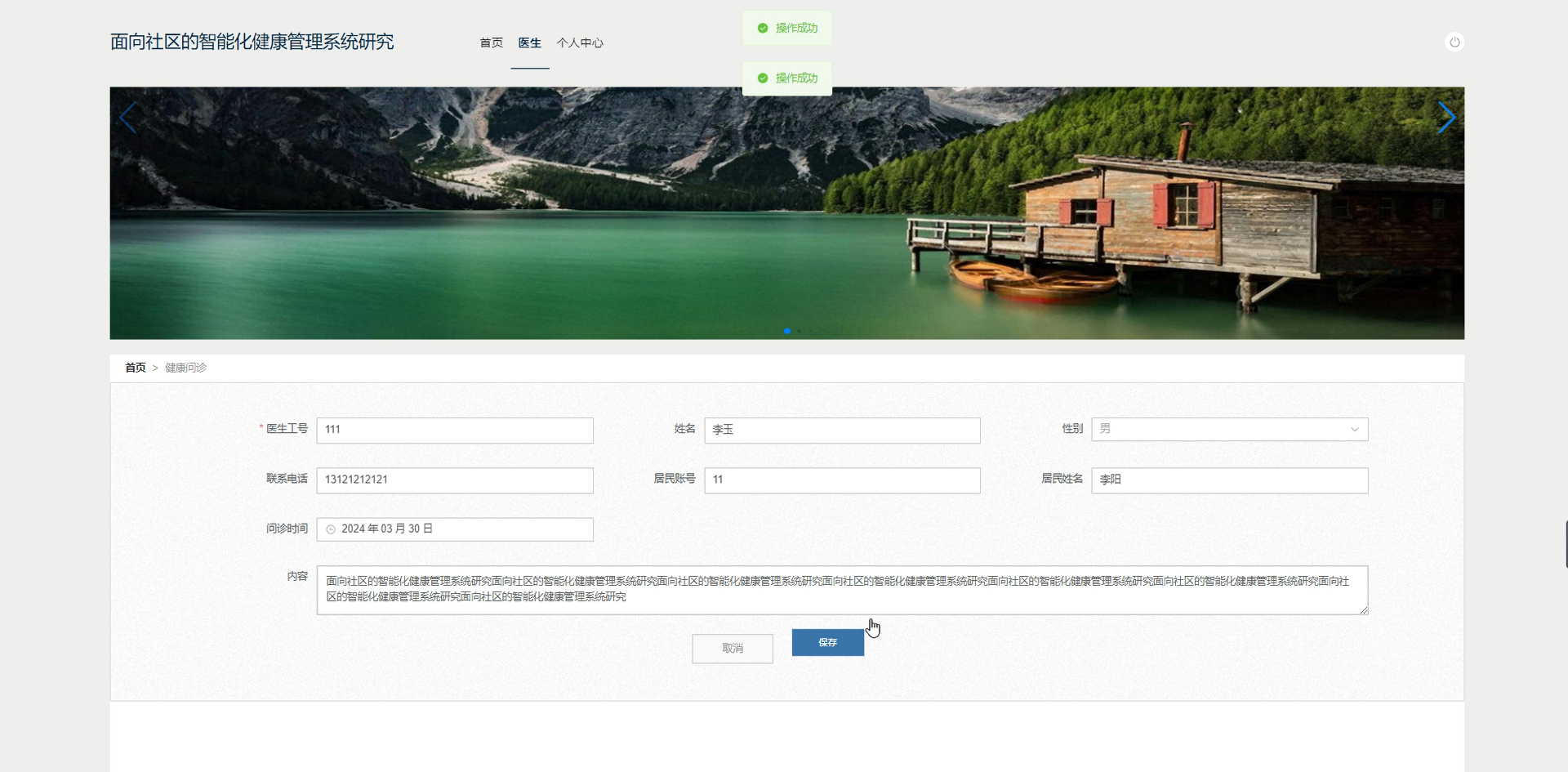Click the 取消 button
The height and width of the screenshot is (772, 1568).
tap(733, 649)
